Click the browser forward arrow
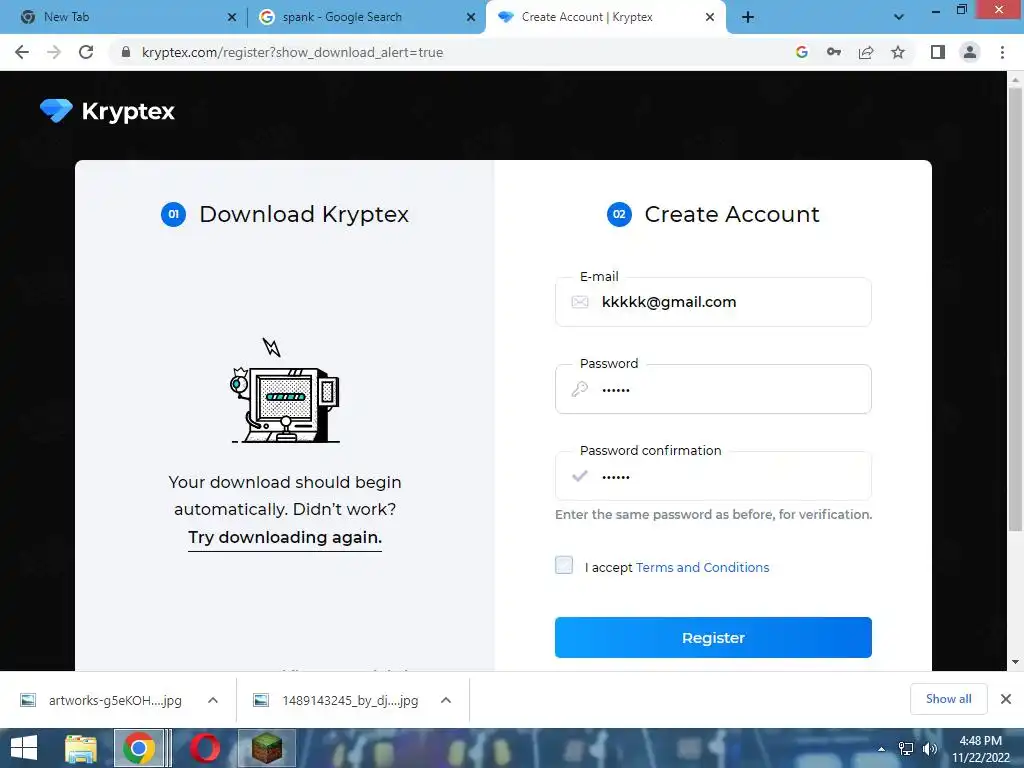This screenshot has height=768, width=1024. [x=54, y=52]
